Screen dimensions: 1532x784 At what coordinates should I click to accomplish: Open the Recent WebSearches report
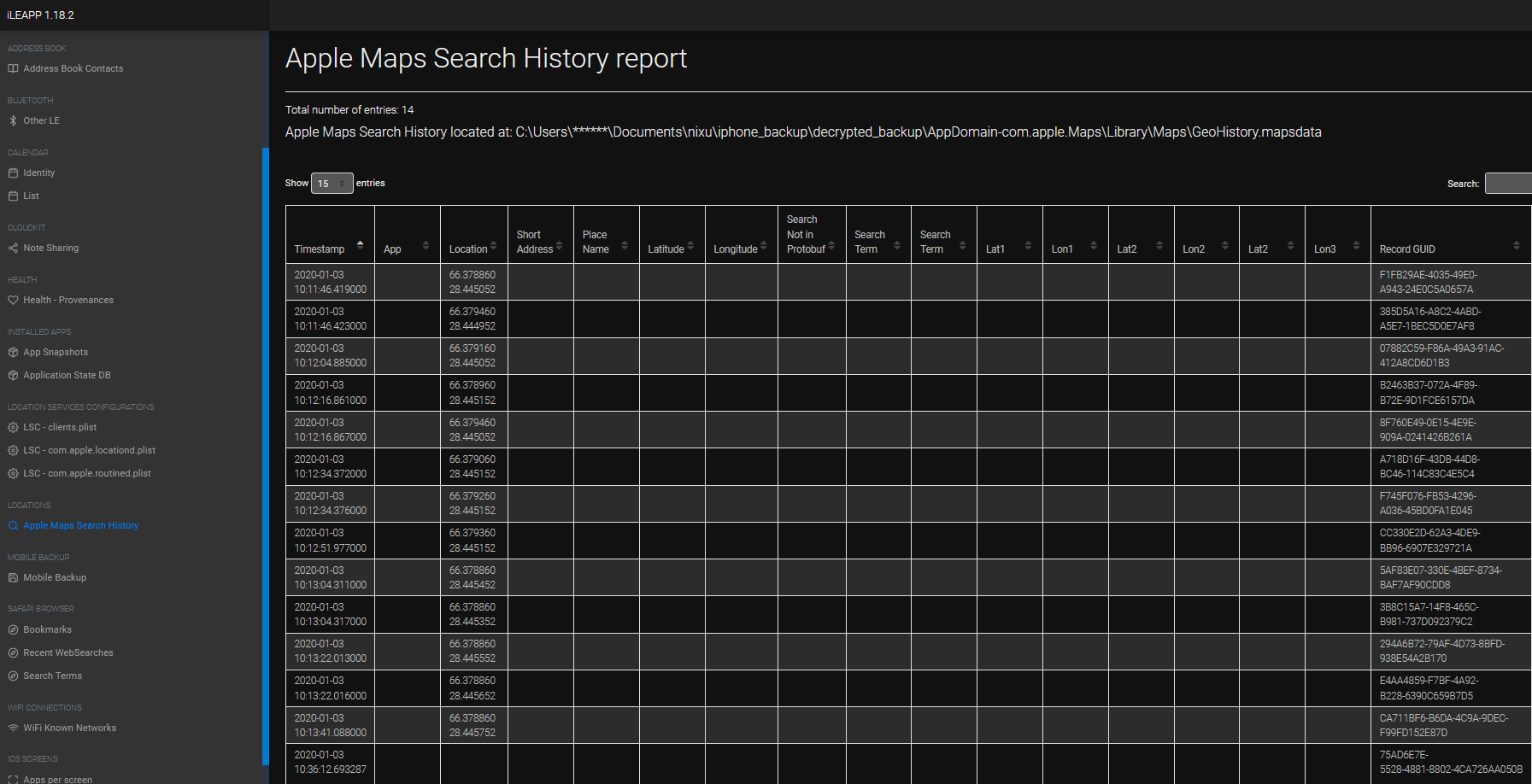(68, 652)
